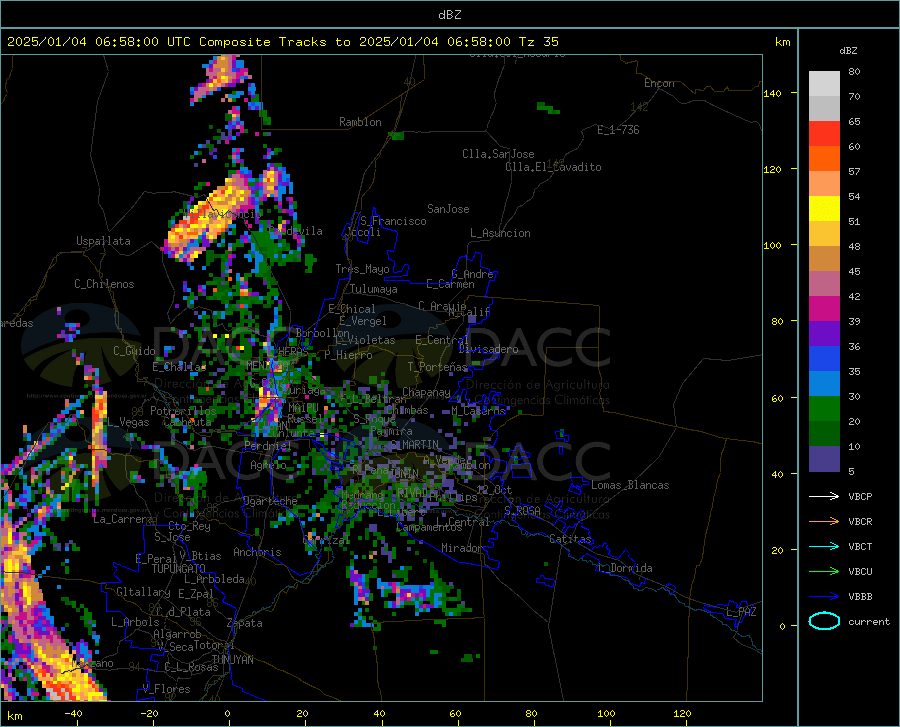This screenshot has height=727, width=900.
Task: Click the 'Catitas' map label
Action: pos(570,539)
